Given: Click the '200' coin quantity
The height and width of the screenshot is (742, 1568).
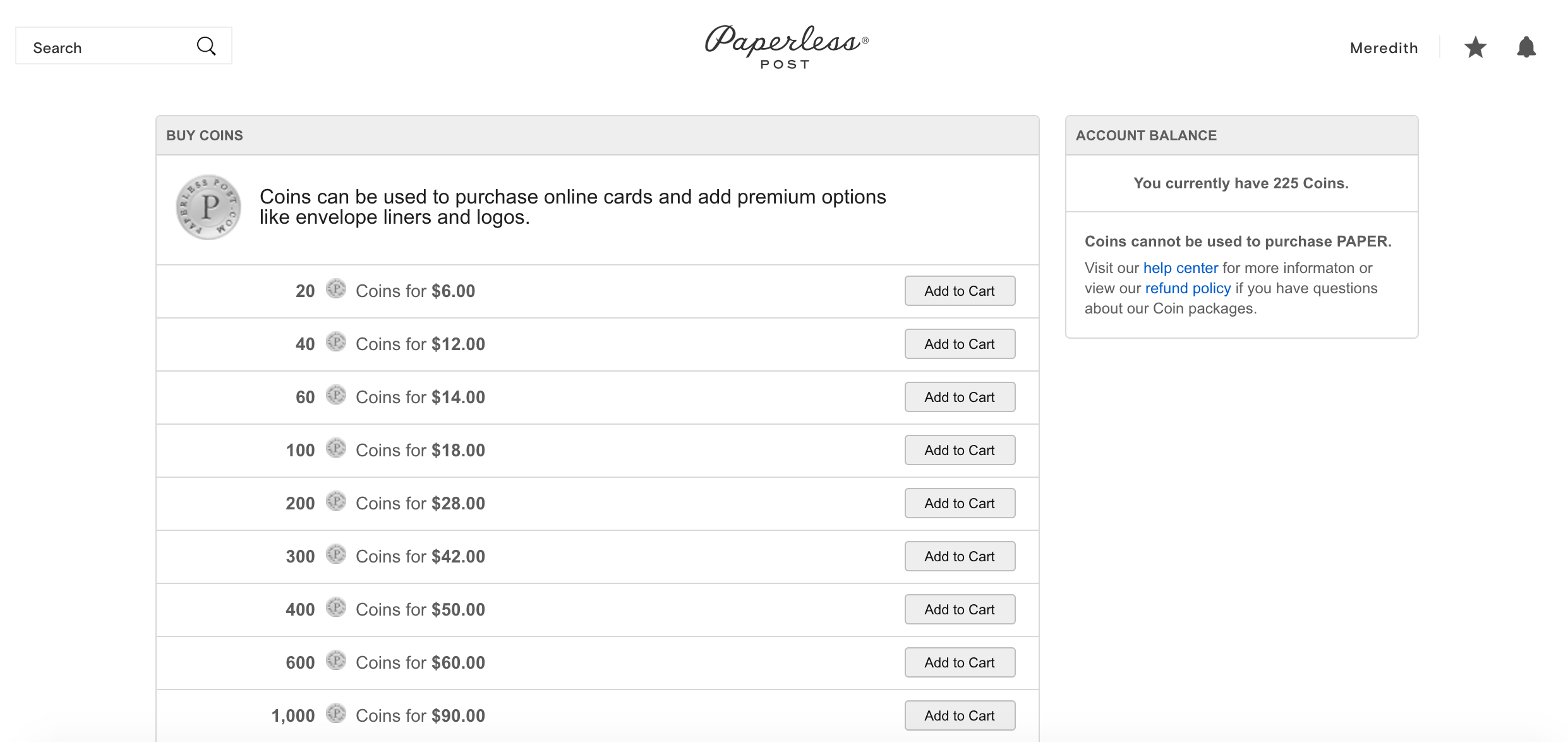Looking at the screenshot, I should 300,503.
